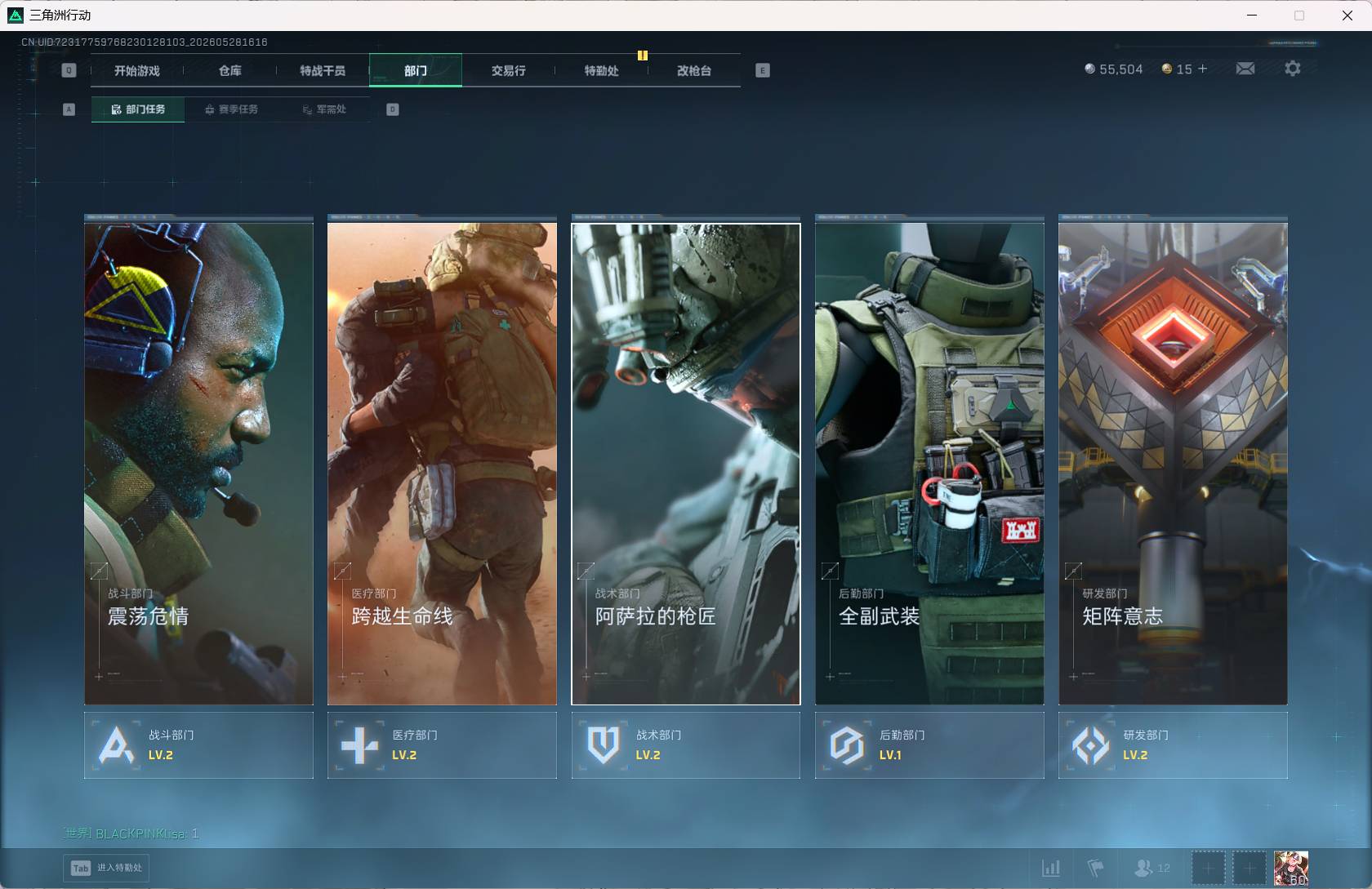
Task: Click corner arrow icon on 全副武装 card
Action: click(x=830, y=571)
